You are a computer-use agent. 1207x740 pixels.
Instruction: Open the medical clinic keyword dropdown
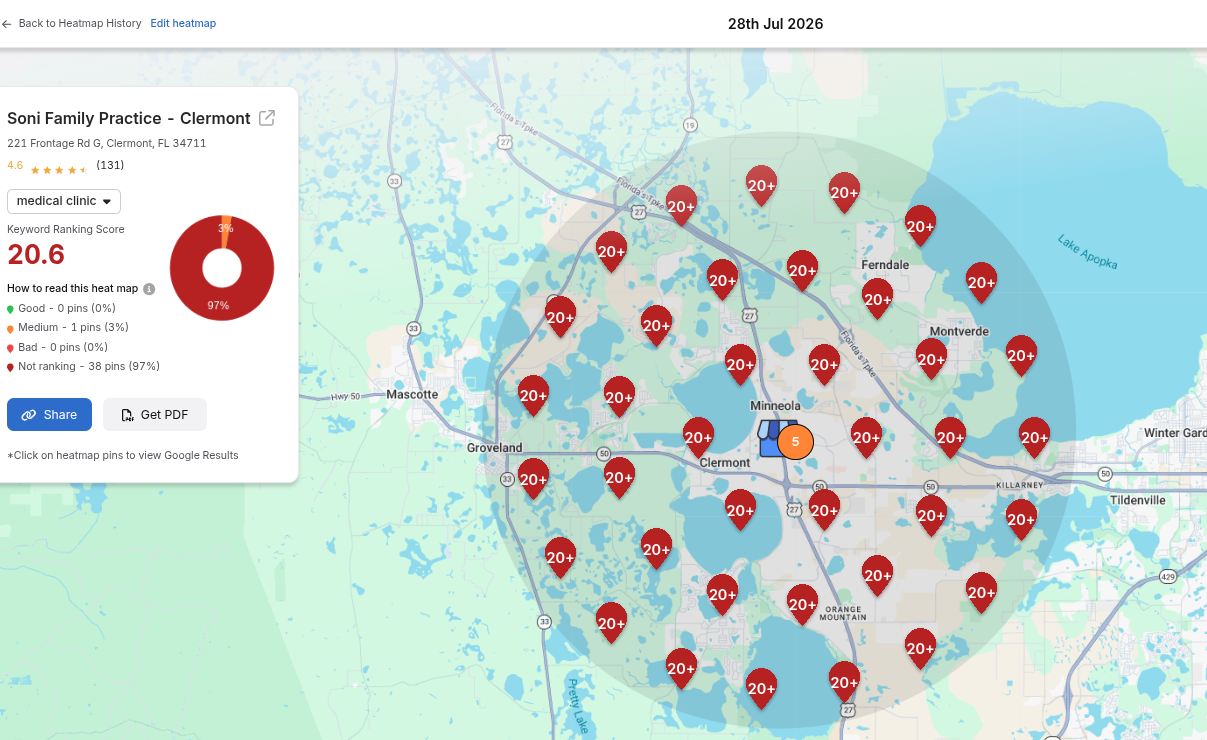(64, 201)
